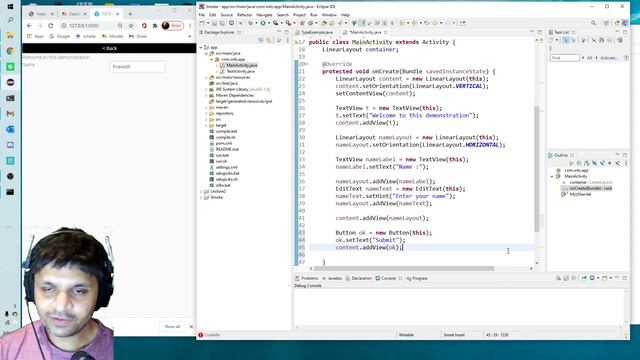The height and width of the screenshot is (360, 640).
Task: Open the Run button dropdown arrow
Action: coord(268,23)
